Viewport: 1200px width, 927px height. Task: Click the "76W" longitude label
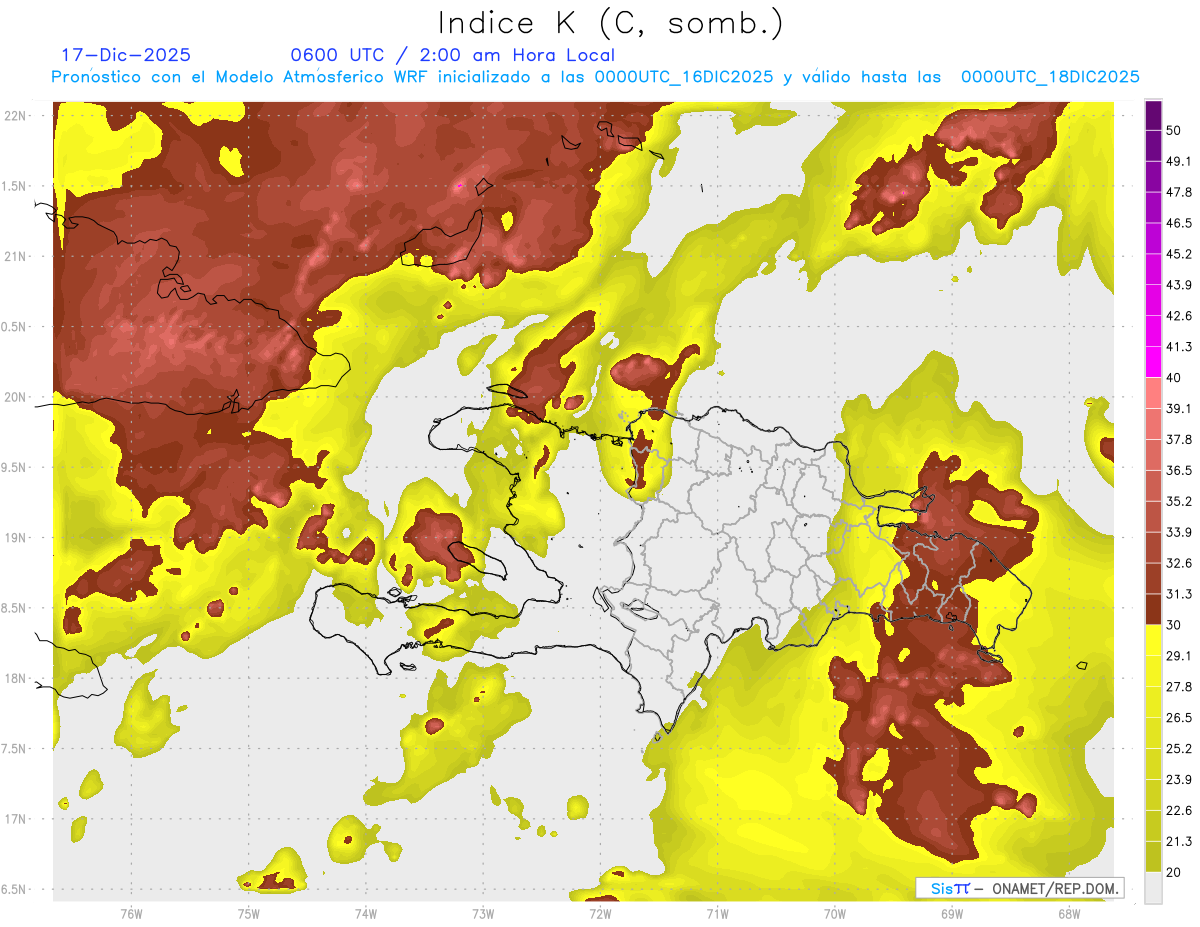131,913
